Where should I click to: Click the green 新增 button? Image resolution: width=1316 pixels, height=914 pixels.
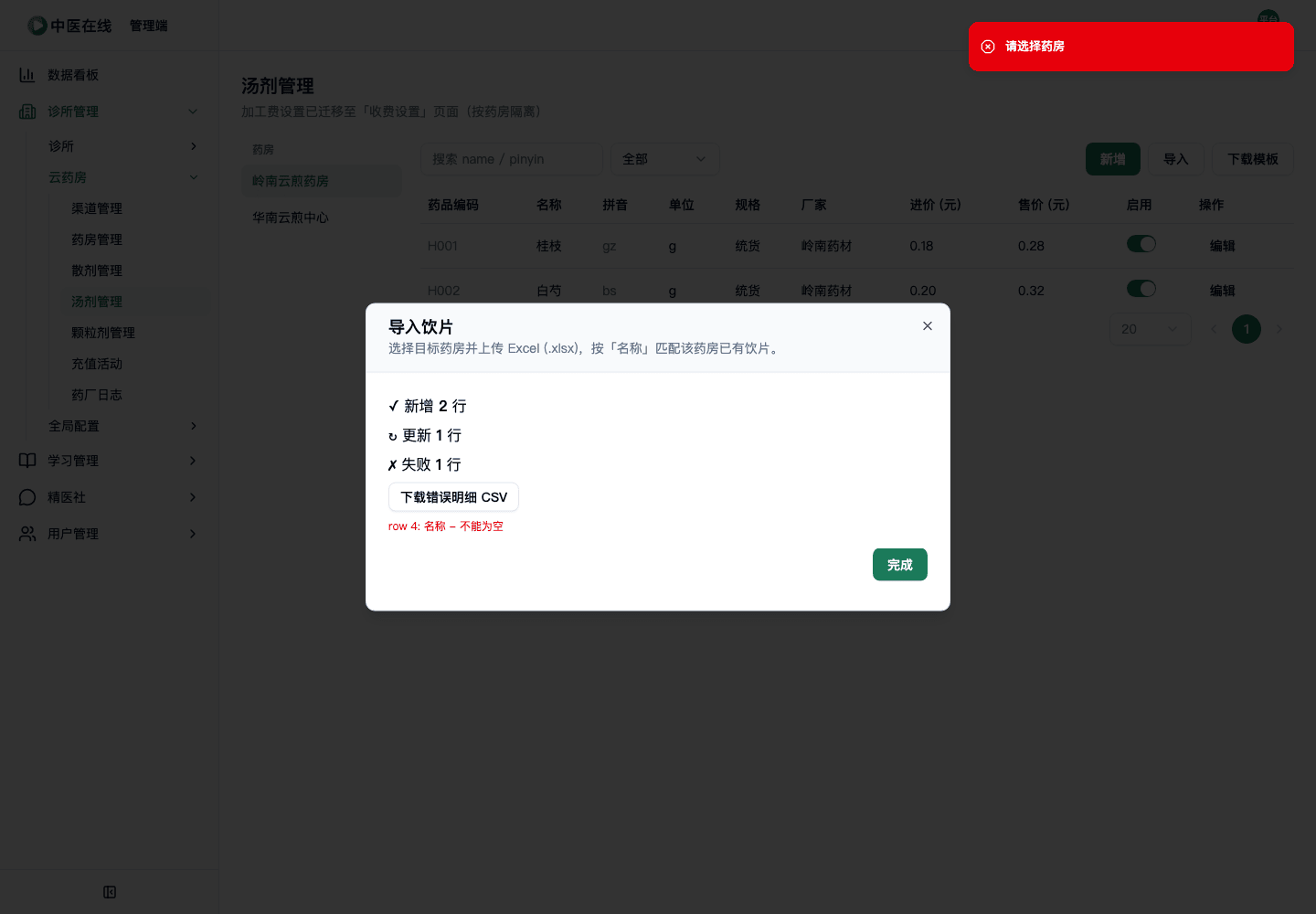[1113, 159]
